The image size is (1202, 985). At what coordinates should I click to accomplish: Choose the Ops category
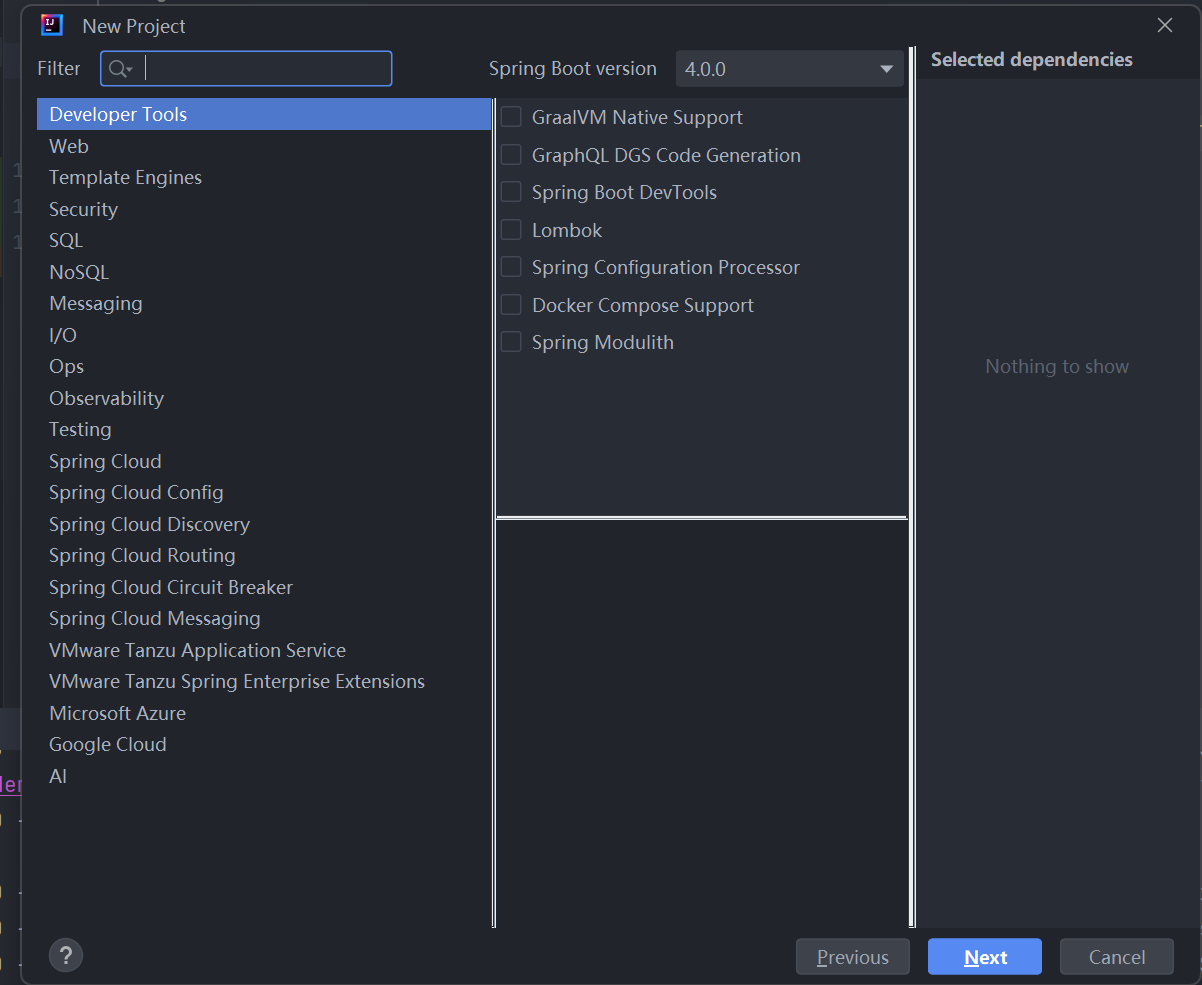(x=264, y=366)
